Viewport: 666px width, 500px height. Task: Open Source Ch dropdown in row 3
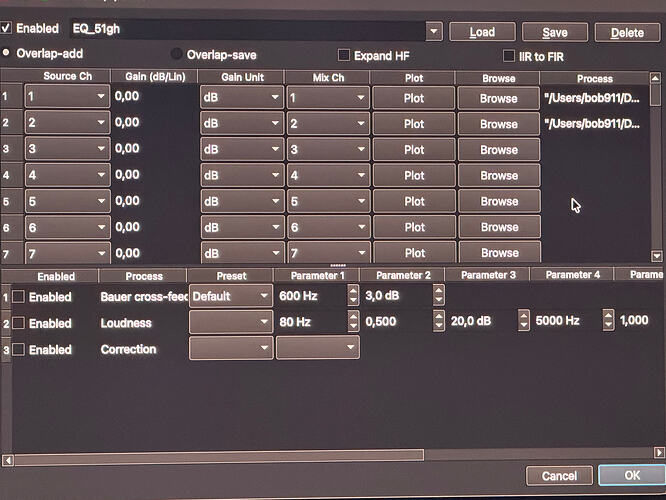click(x=68, y=148)
